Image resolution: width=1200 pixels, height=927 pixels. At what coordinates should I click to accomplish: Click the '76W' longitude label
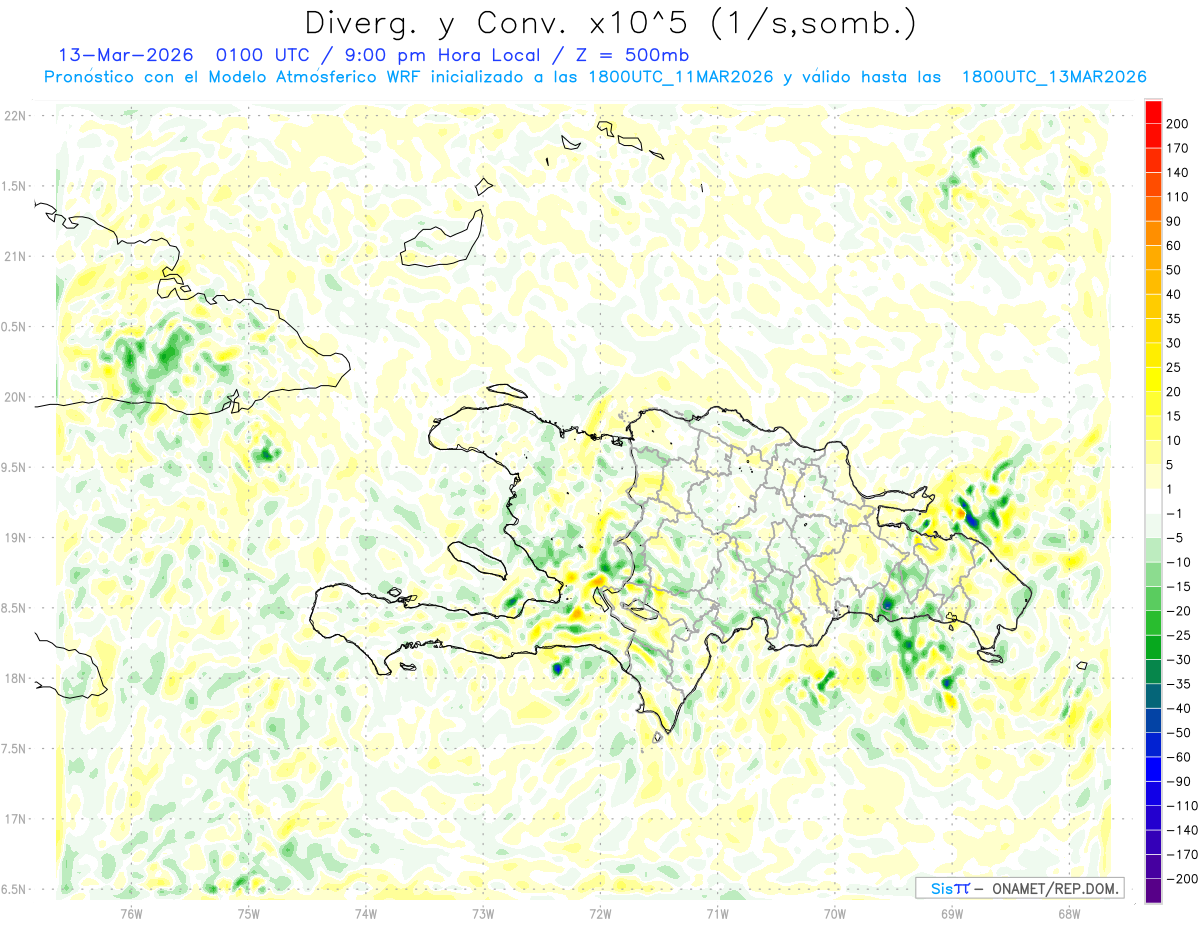point(131,915)
